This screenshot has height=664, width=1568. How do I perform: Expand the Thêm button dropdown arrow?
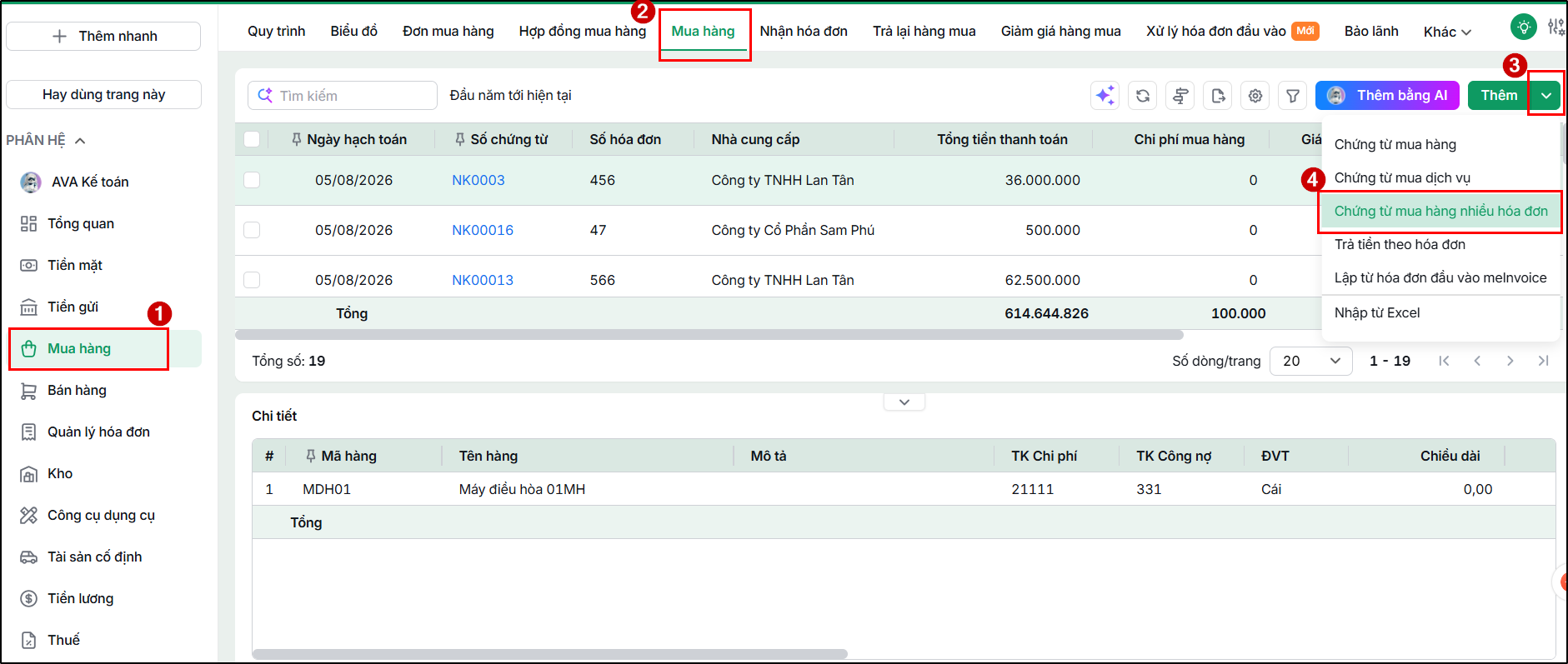click(1546, 95)
